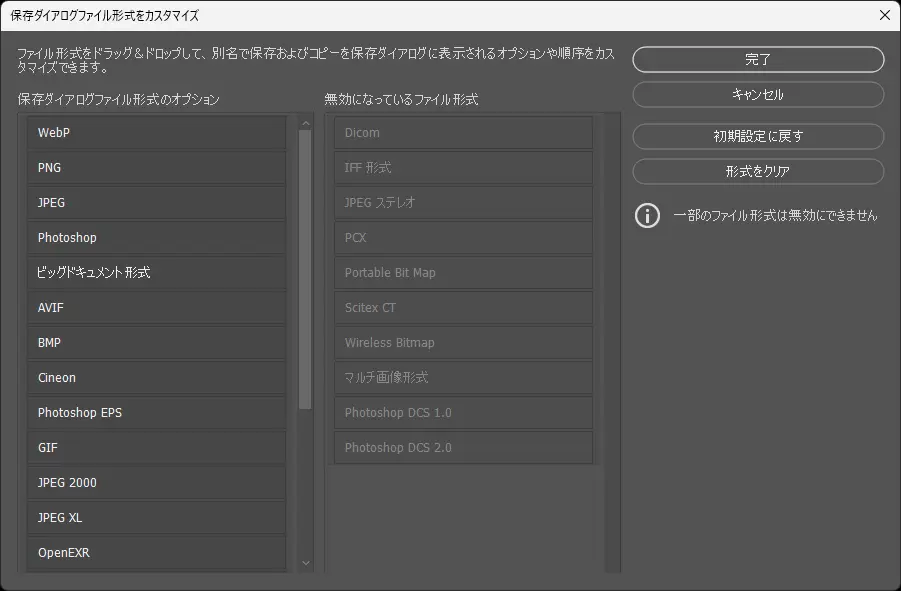Select ビッグドキュメント形式 row

pyautogui.click(x=156, y=273)
